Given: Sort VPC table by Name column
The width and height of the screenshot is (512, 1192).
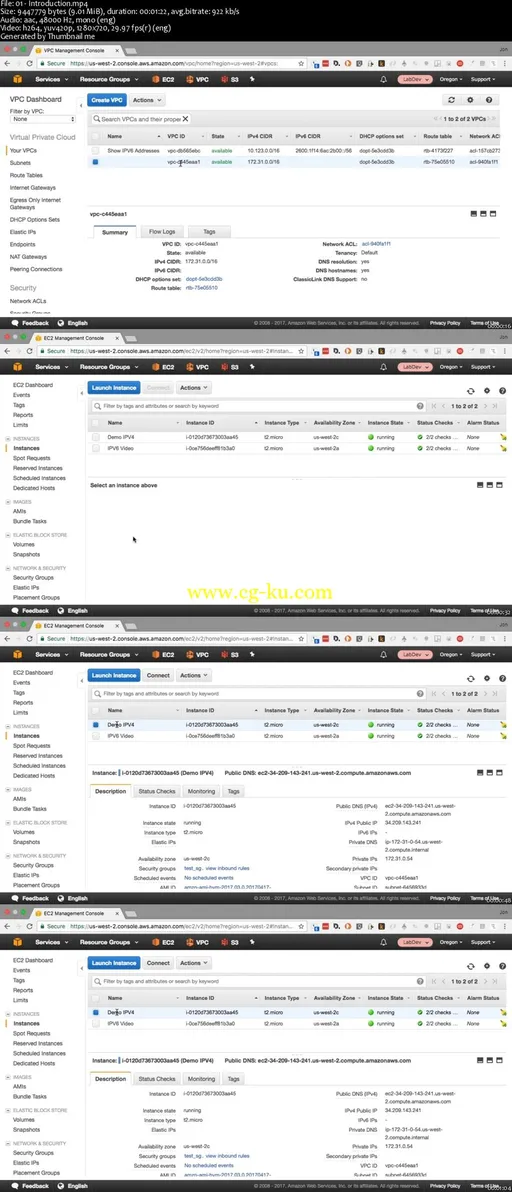Looking at the screenshot, I should (115, 136).
